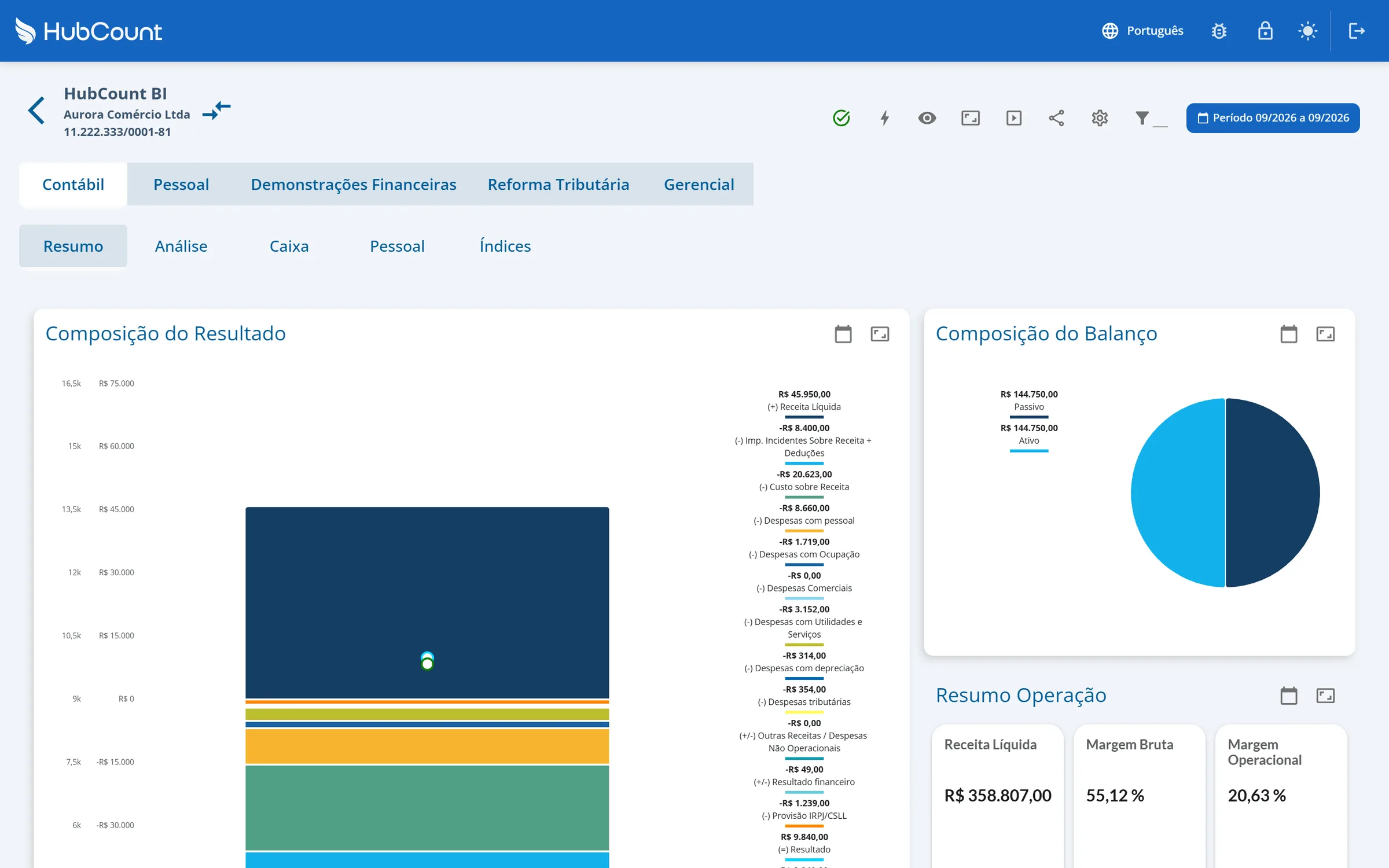Toggle (-) Despesas com pessoal legend item
Screen dimensions: 1389x868
[x=804, y=518]
